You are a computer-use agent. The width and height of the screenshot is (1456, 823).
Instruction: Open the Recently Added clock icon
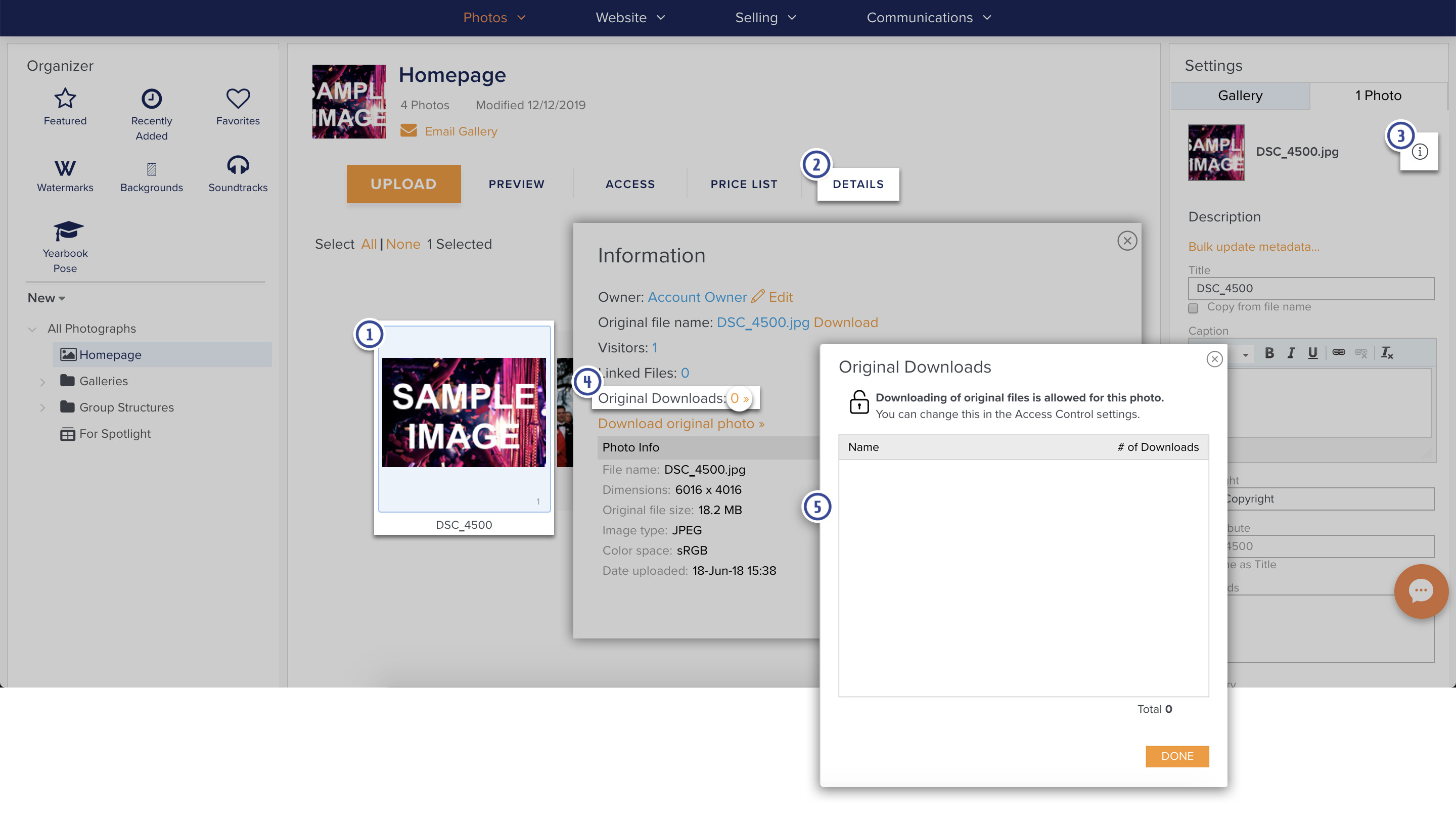coord(152,99)
